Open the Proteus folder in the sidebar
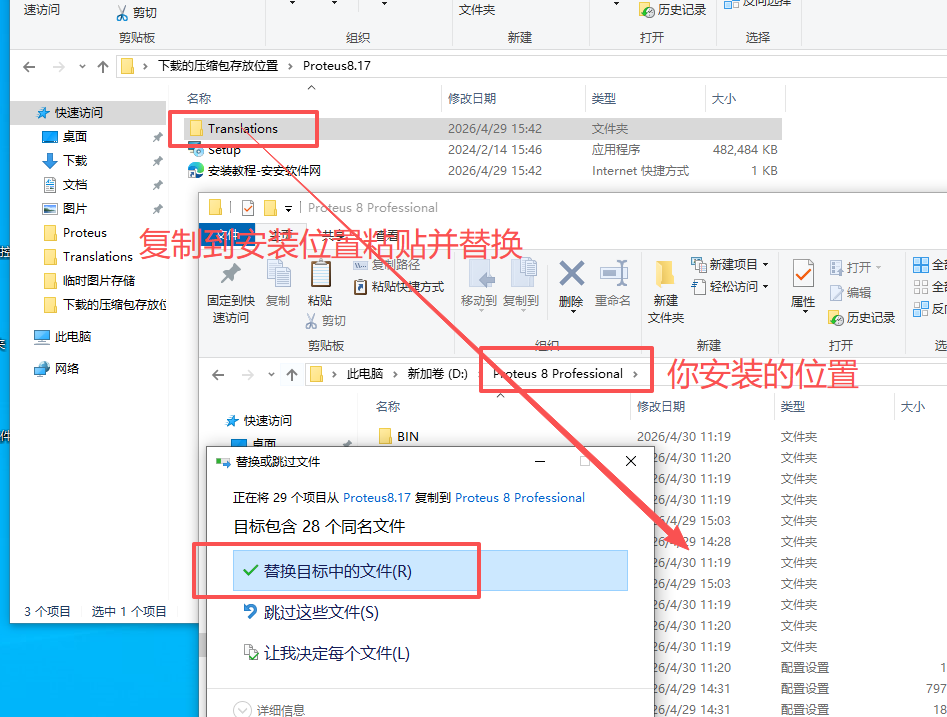 84,233
